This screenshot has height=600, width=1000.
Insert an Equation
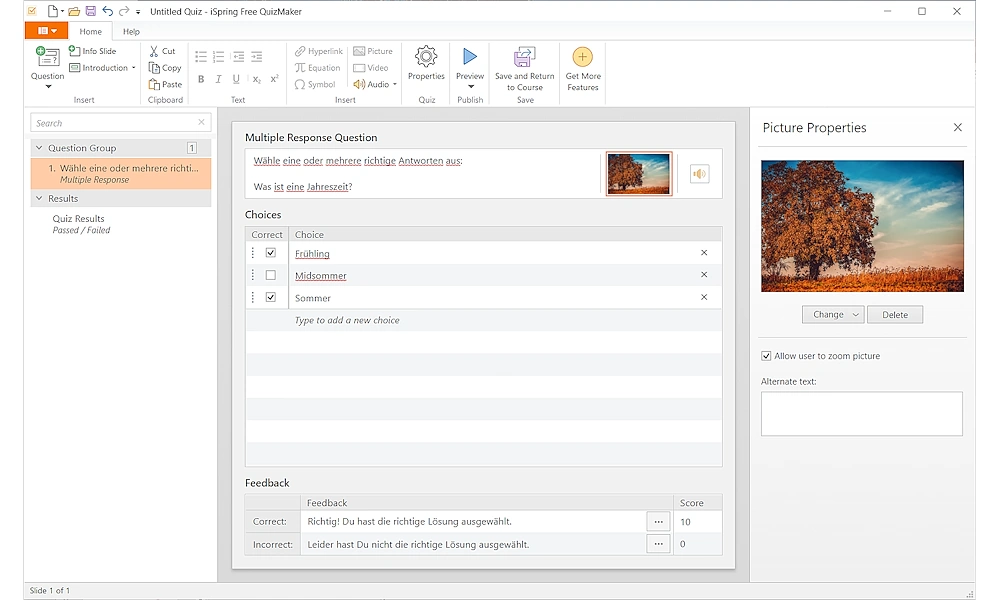point(318,68)
